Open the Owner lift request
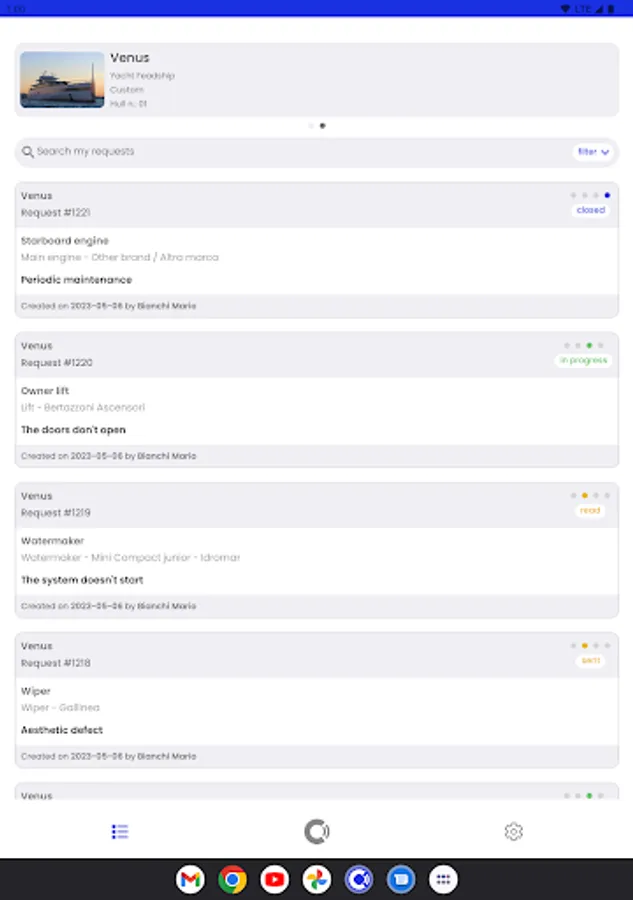633x900 pixels. click(316, 411)
